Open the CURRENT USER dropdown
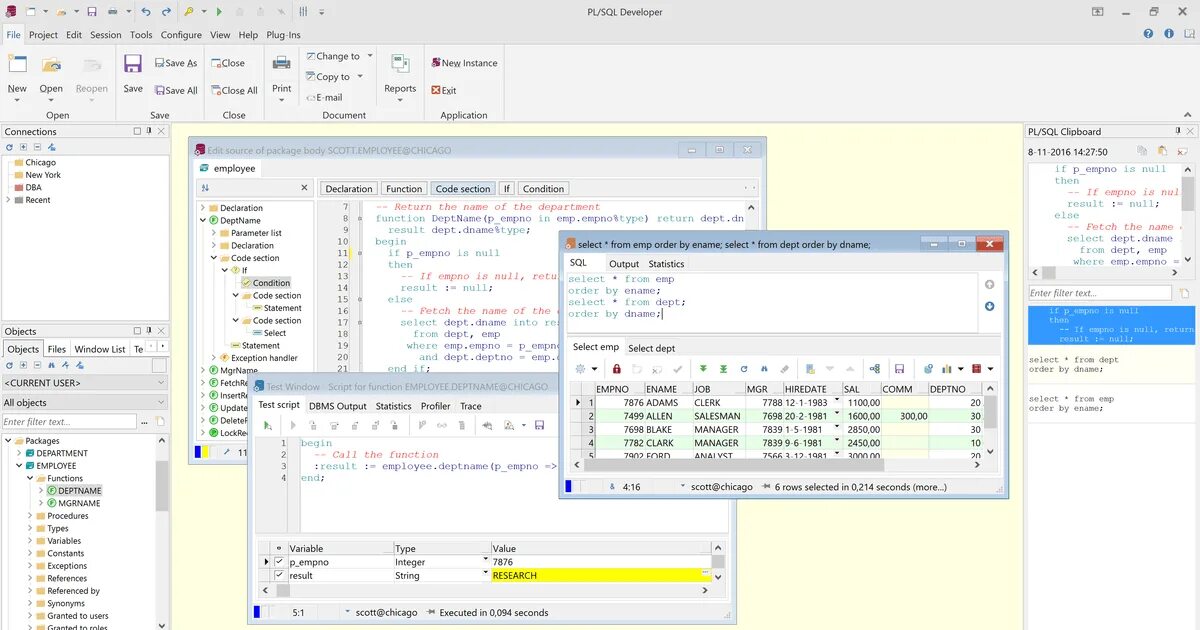 coord(160,383)
